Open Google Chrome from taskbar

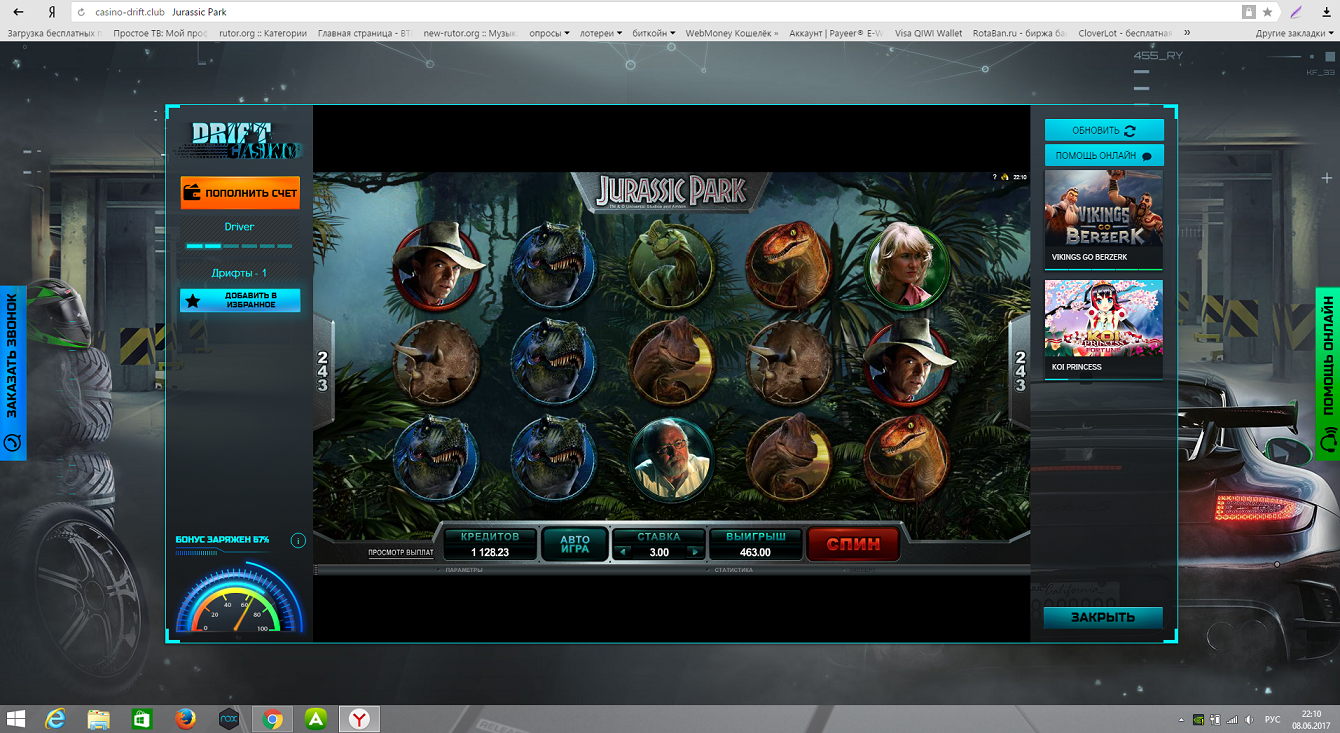pos(272,719)
